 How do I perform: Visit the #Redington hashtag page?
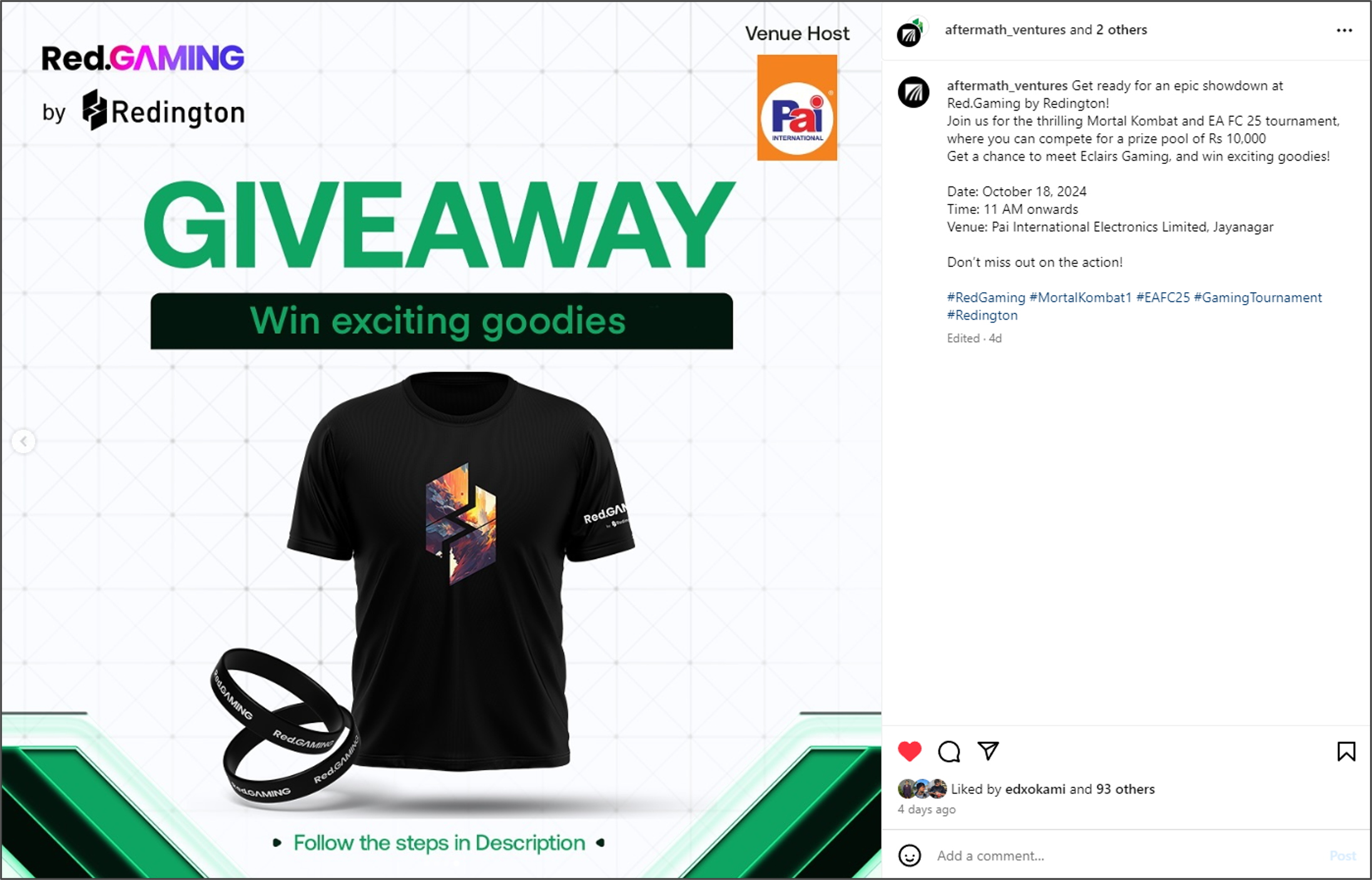(x=982, y=315)
